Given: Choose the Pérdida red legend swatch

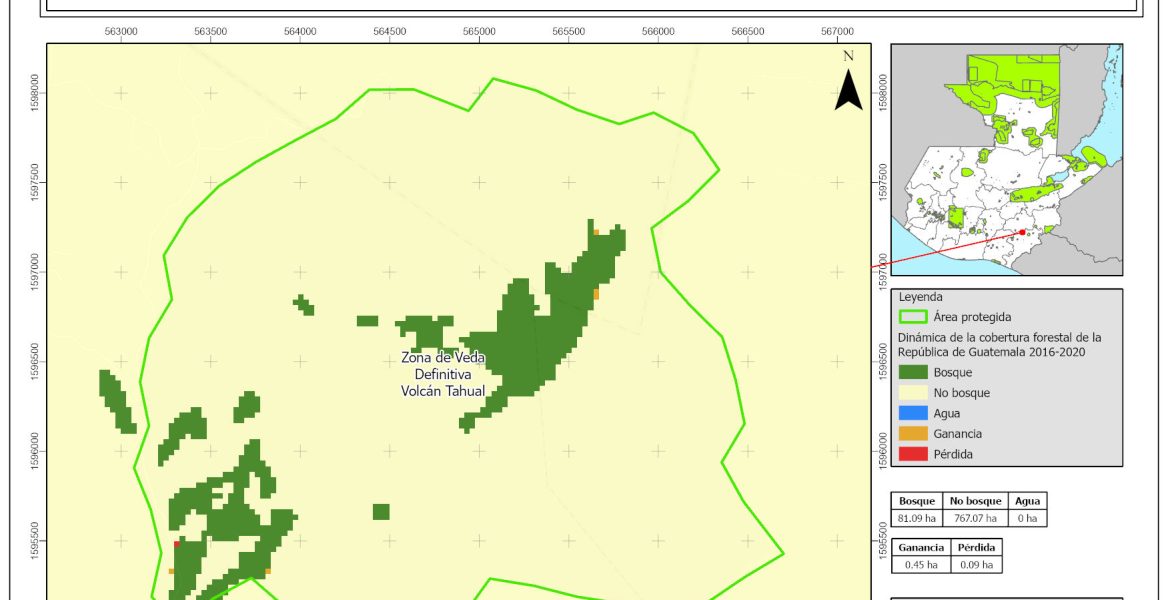Looking at the screenshot, I should [x=912, y=454].
